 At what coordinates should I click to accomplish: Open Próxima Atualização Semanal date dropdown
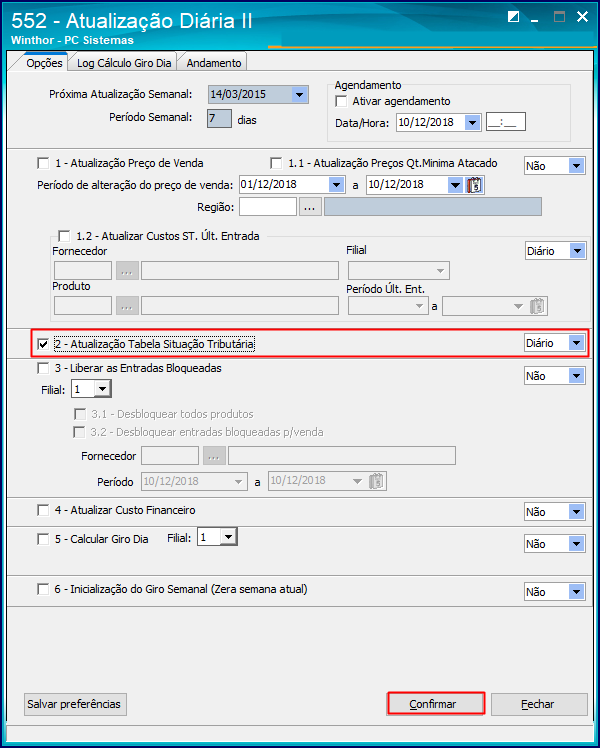(x=299, y=94)
